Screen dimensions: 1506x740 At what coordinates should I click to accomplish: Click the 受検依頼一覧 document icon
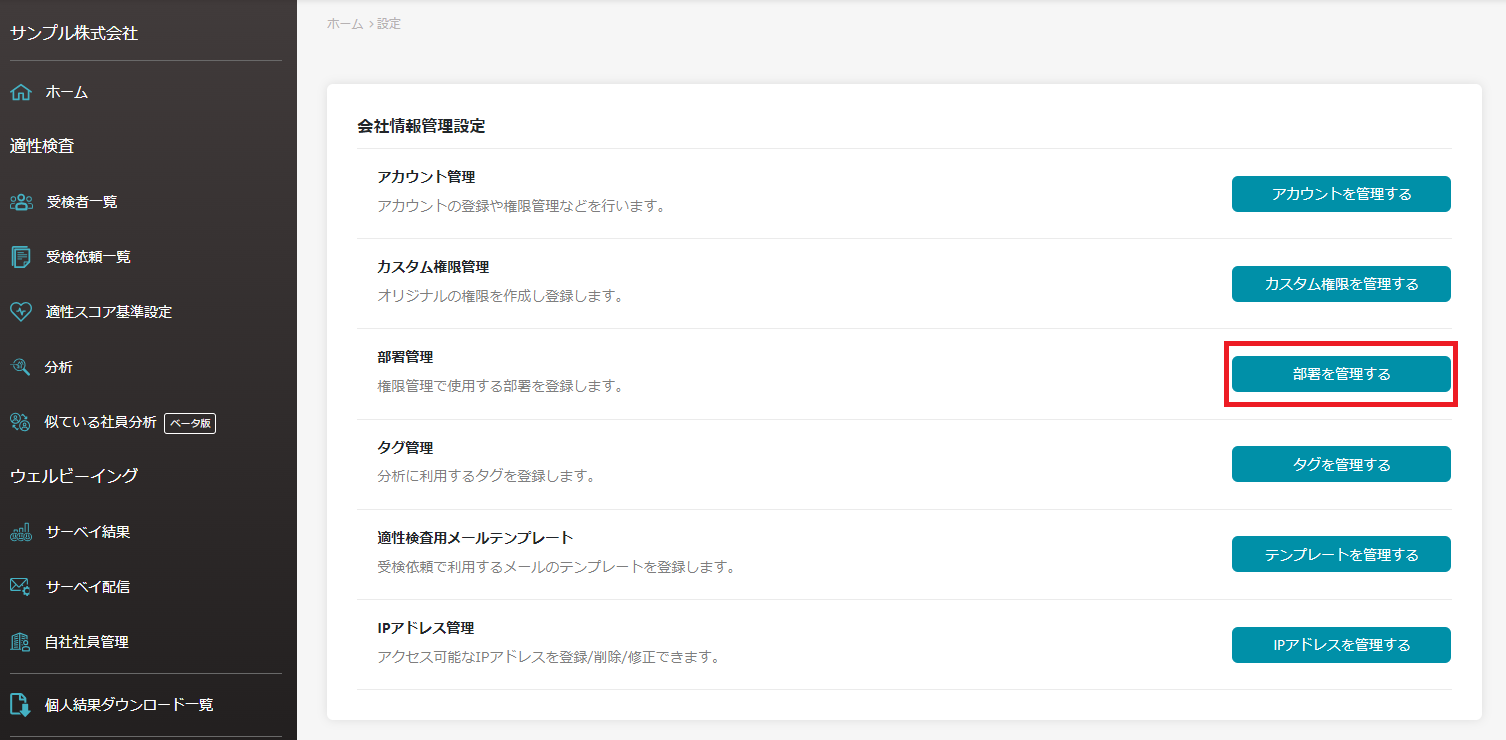(x=21, y=257)
